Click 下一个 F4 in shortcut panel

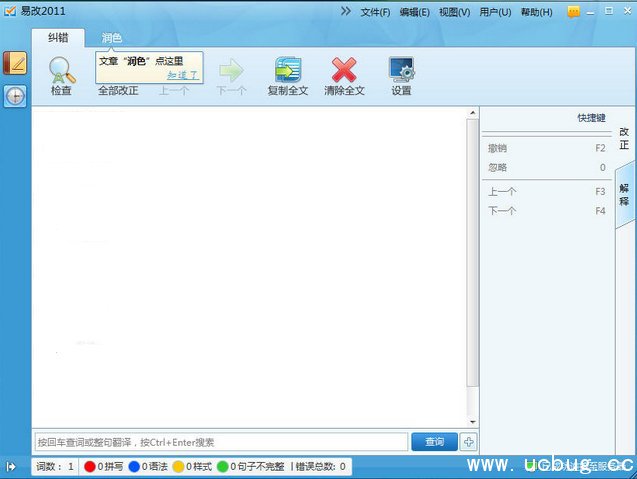[x=547, y=210]
